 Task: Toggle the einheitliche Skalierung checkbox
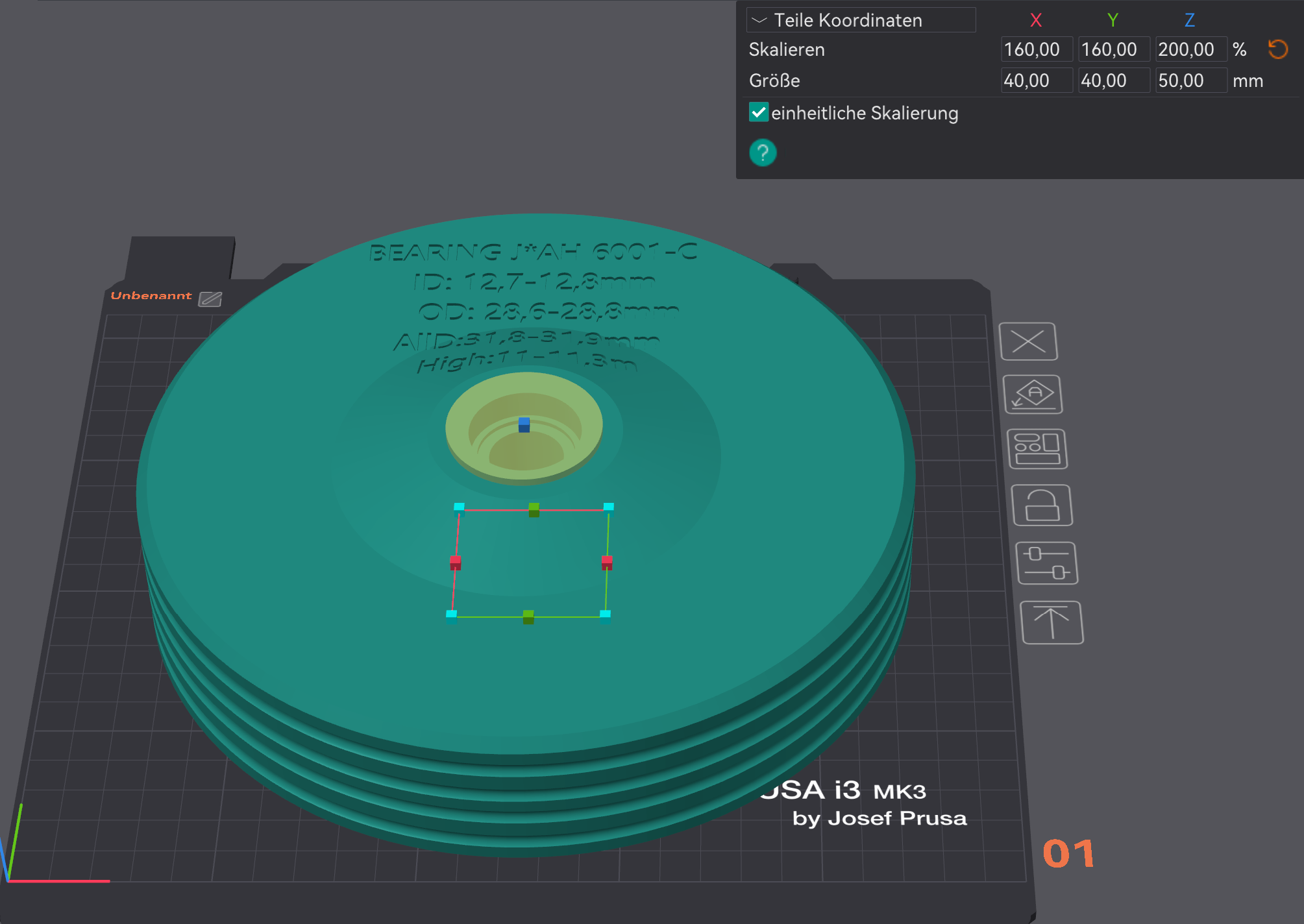759,112
